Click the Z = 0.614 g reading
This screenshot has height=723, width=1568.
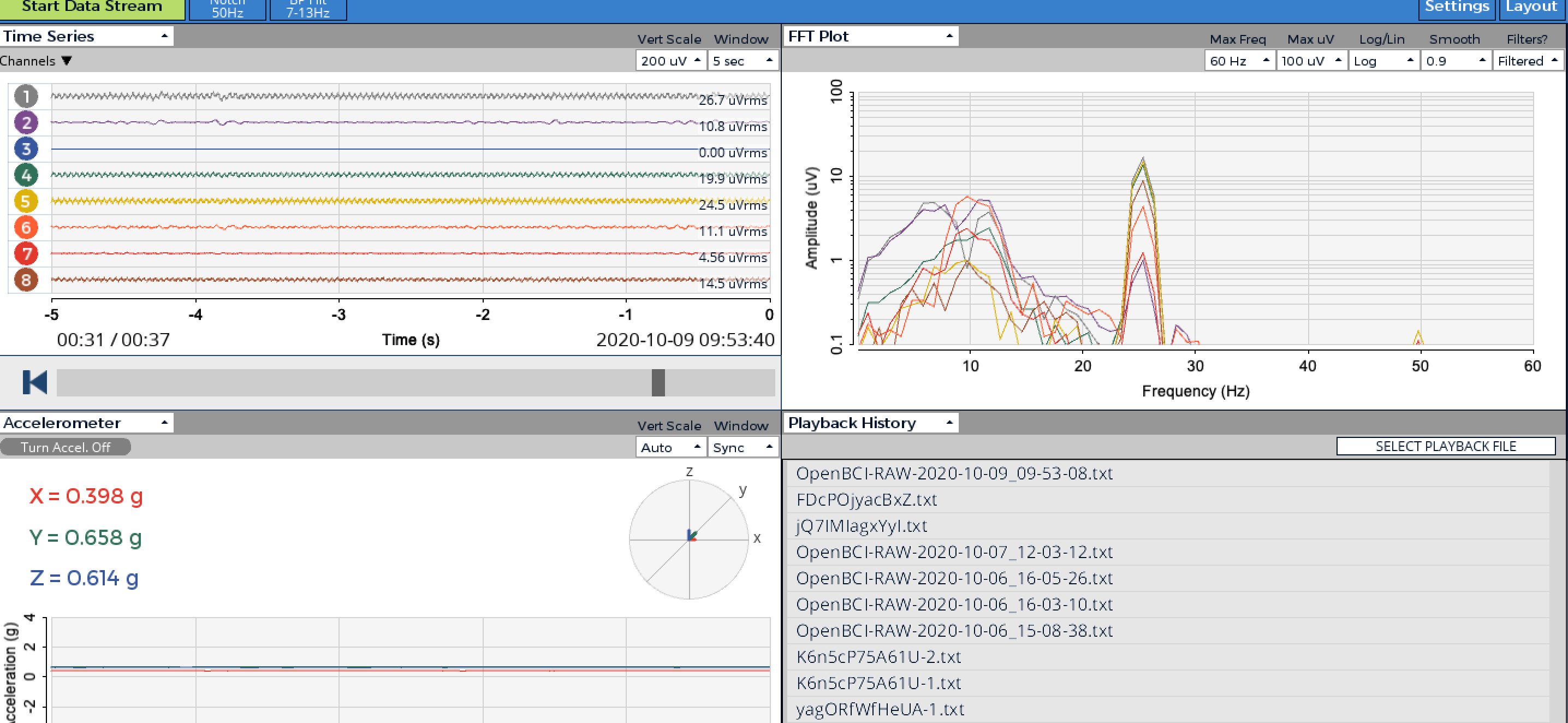point(84,578)
